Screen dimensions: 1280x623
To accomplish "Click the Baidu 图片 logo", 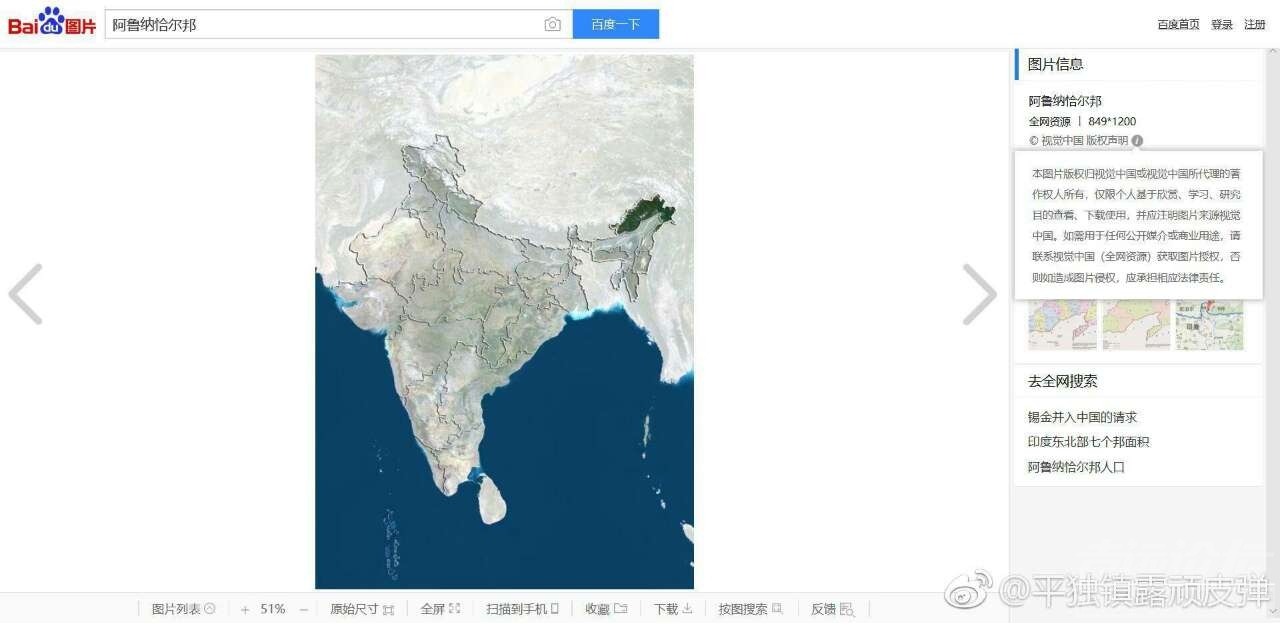I will pyautogui.click(x=52, y=23).
